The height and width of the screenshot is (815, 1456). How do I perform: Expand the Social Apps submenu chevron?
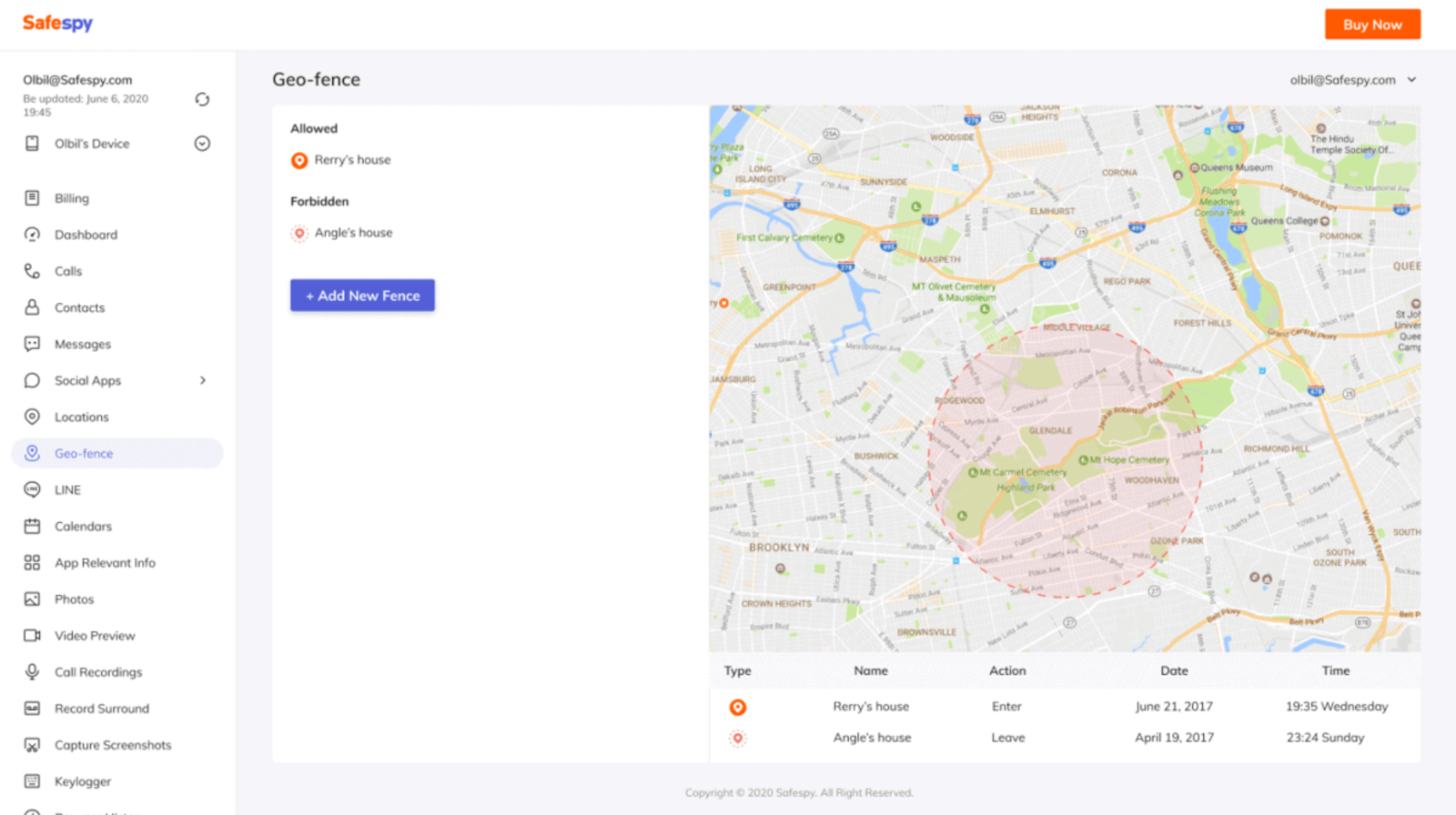[x=203, y=380]
